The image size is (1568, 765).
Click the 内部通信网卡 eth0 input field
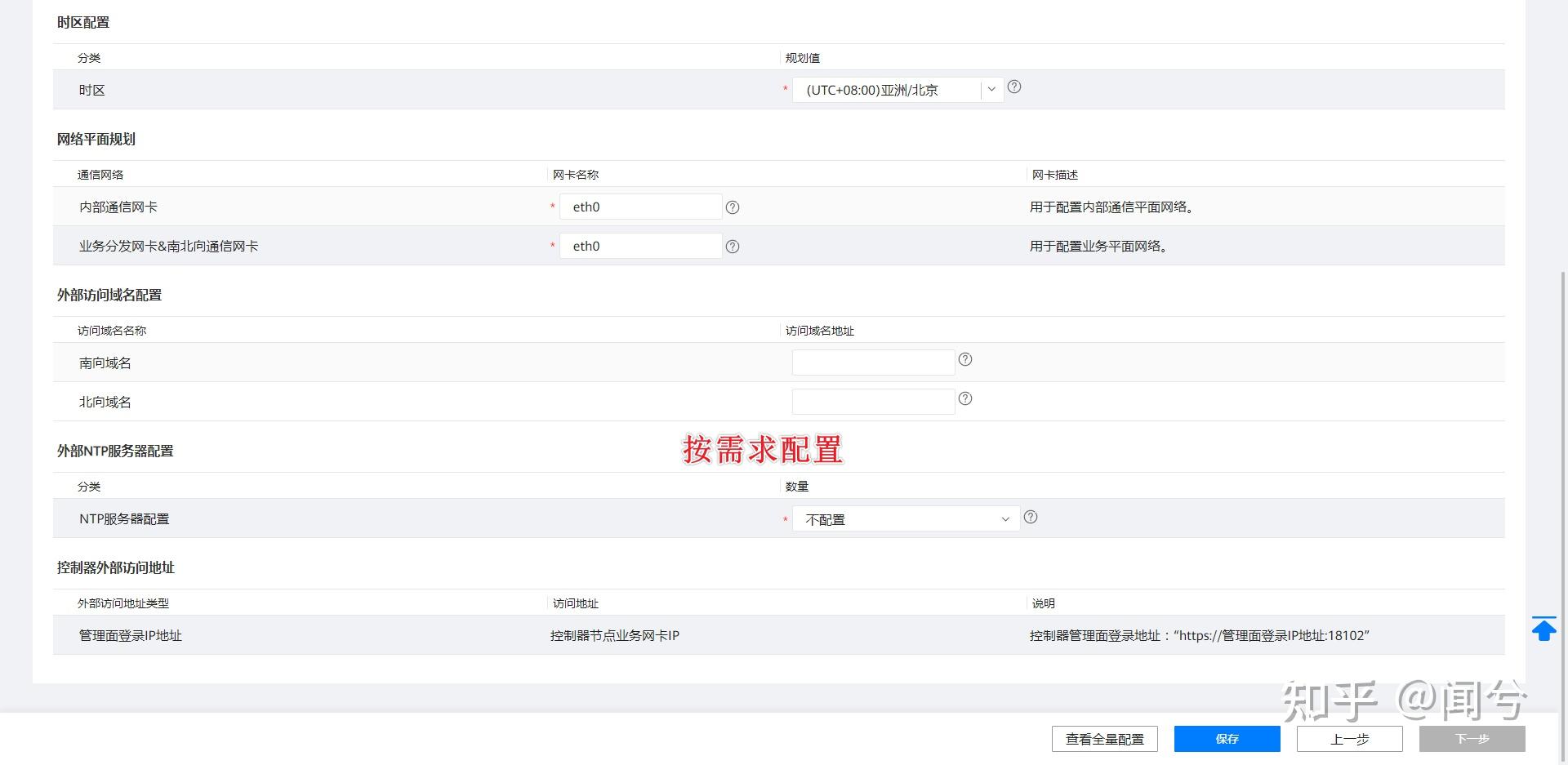click(641, 207)
